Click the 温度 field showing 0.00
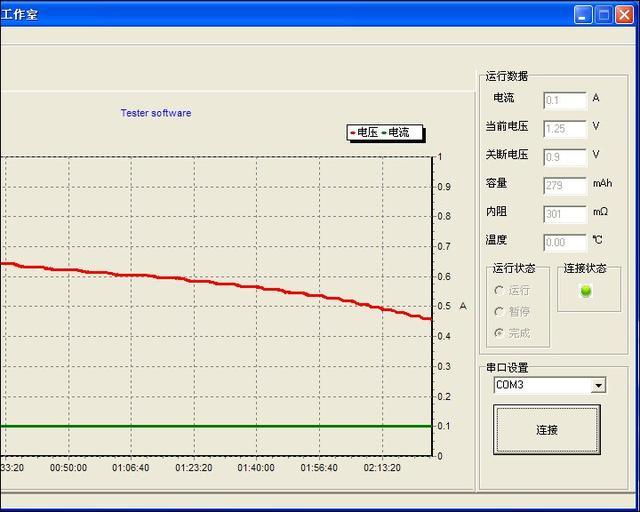This screenshot has height=512, width=640. 564,242
